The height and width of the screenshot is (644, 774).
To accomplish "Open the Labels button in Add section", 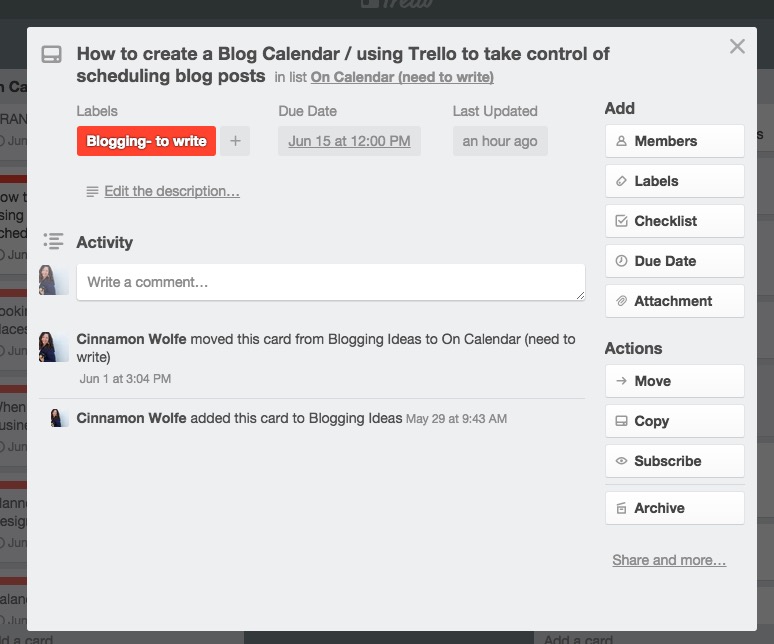I will point(674,181).
